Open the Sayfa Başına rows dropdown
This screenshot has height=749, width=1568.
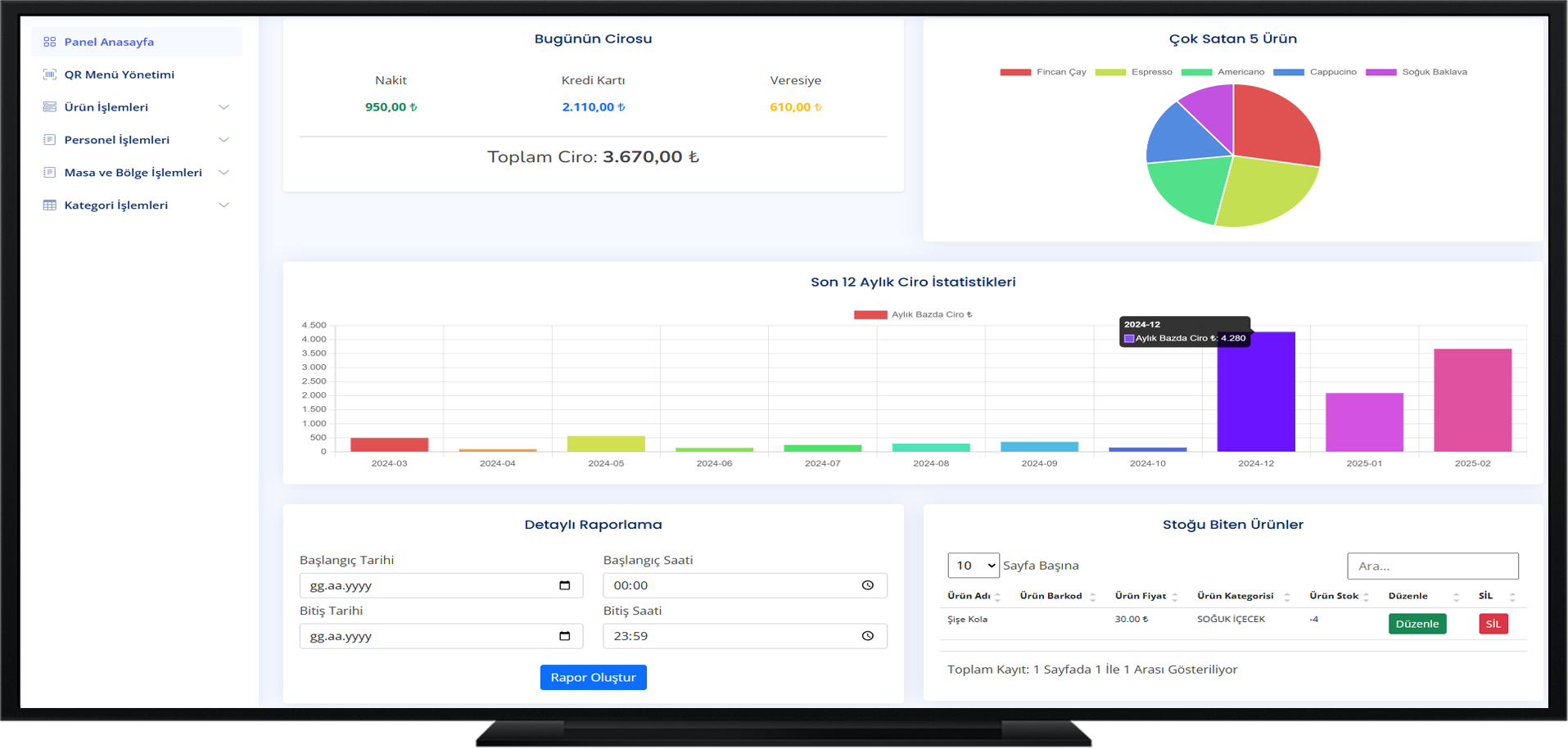coord(973,566)
